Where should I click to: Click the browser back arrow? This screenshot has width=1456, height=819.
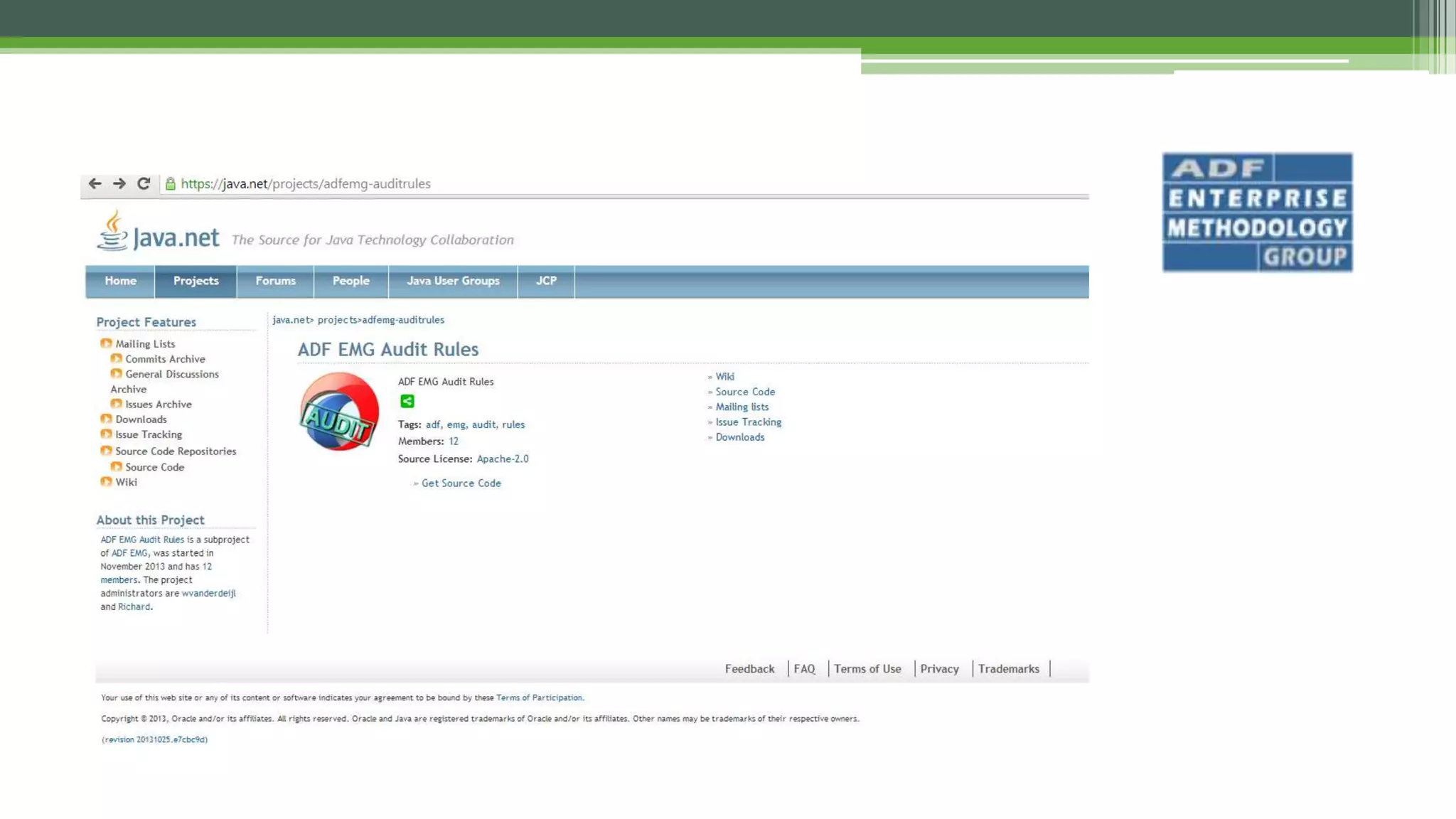point(95,183)
